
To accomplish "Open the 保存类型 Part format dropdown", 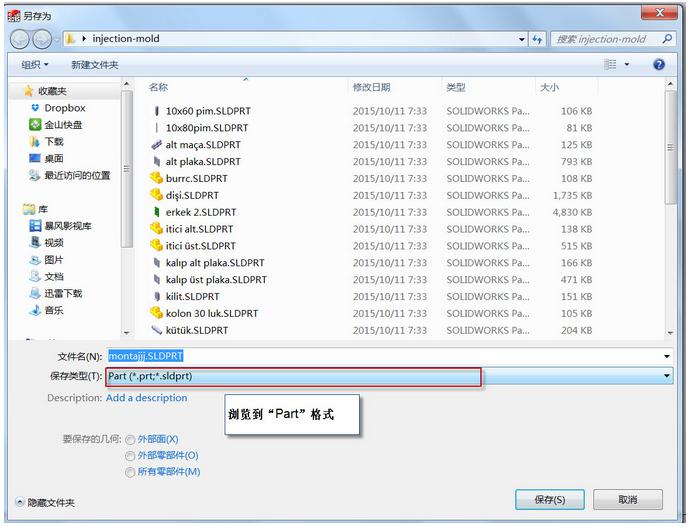I will [667, 376].
